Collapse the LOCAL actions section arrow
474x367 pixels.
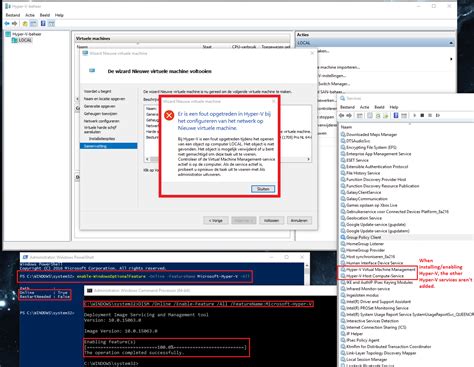click(x=451, y=43)
